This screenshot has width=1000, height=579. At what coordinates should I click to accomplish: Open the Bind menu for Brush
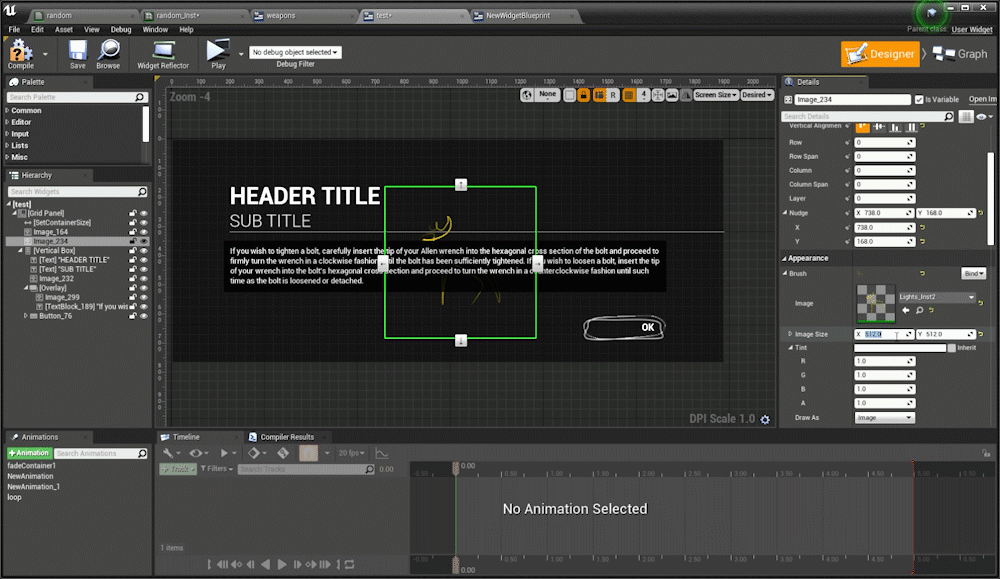(973, 274)
